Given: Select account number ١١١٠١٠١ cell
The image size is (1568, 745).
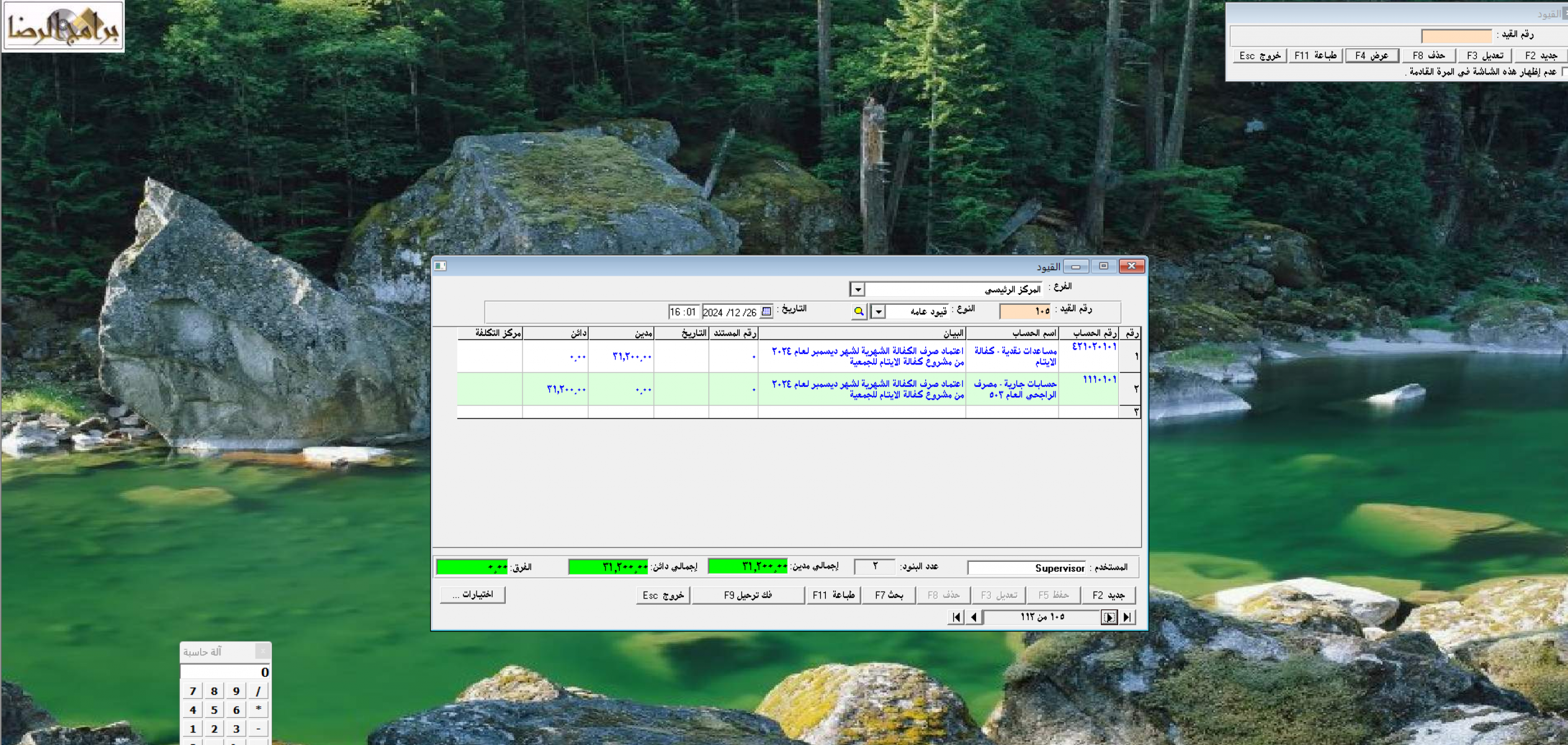Looking at the screenshot, I should pos(1090,389).
